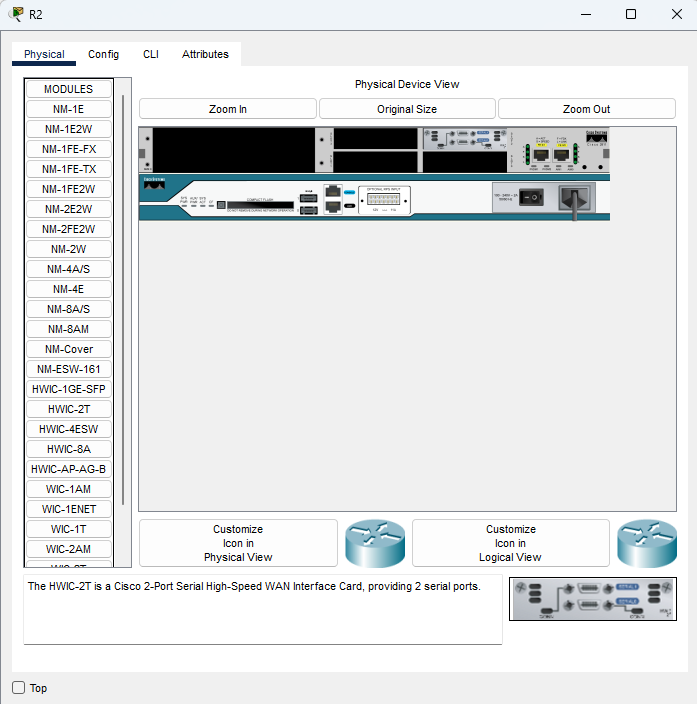Select the HWIC-2T module
The height and width of the screenshot is (704, 697).
69,409
